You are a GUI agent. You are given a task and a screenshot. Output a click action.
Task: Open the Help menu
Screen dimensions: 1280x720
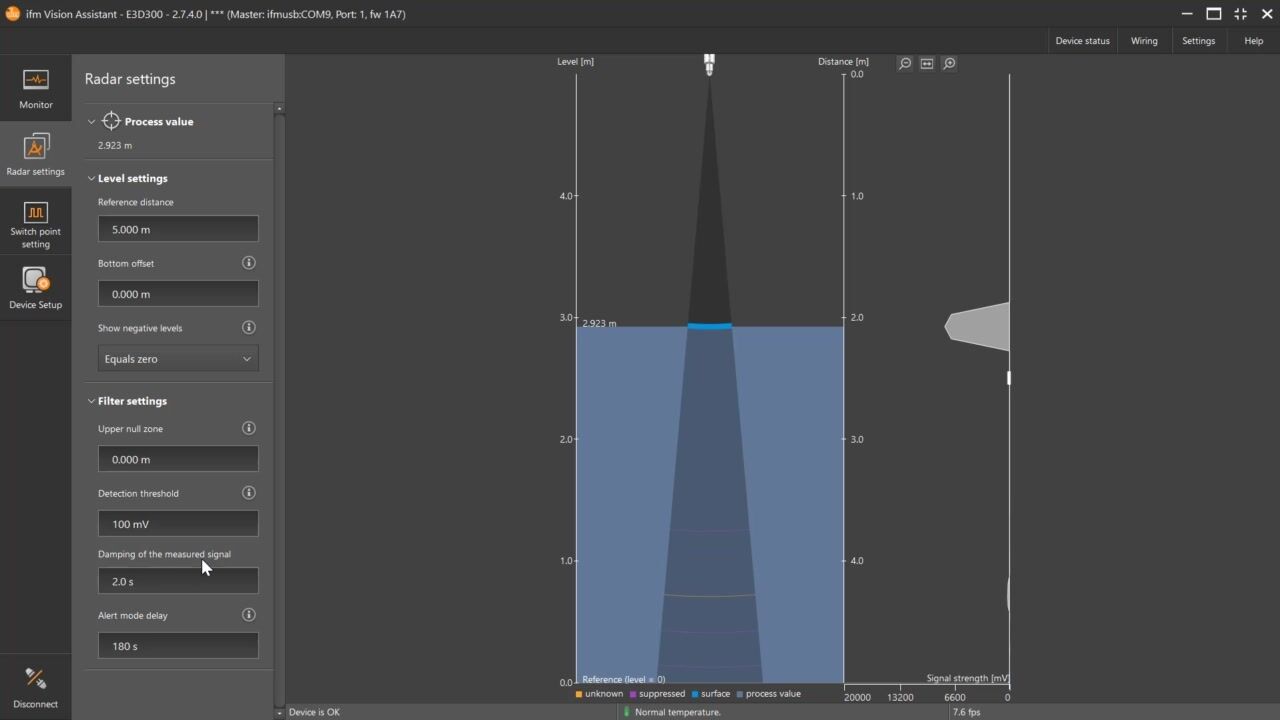[x=1253, y=41]
